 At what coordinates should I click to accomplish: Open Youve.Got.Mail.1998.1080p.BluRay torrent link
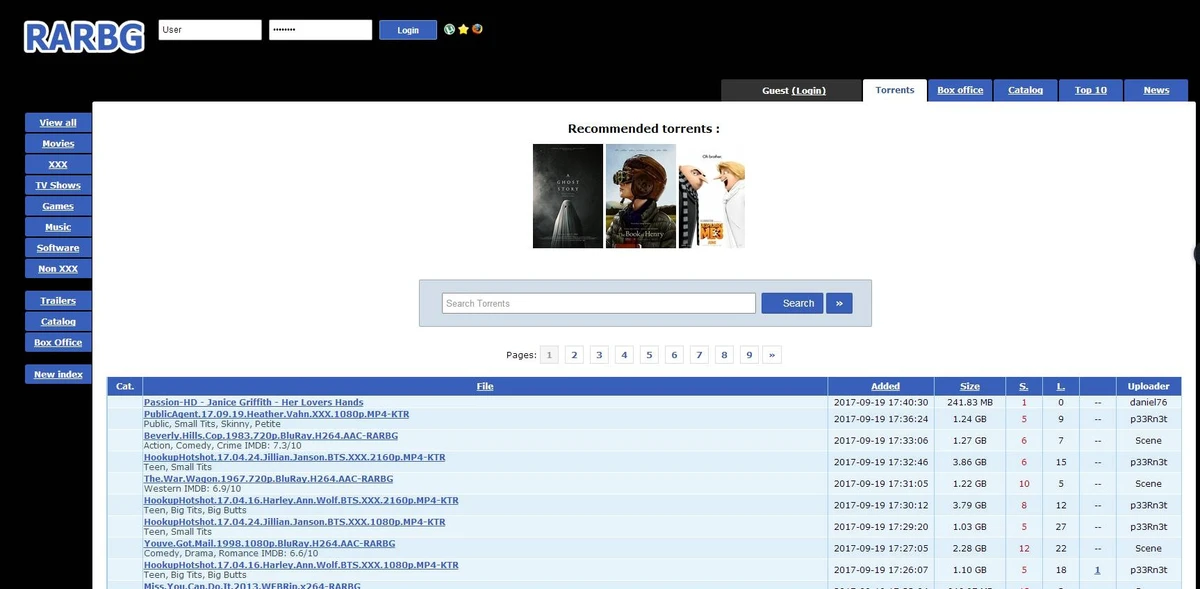pyautogui.click(x=270, y=544)
